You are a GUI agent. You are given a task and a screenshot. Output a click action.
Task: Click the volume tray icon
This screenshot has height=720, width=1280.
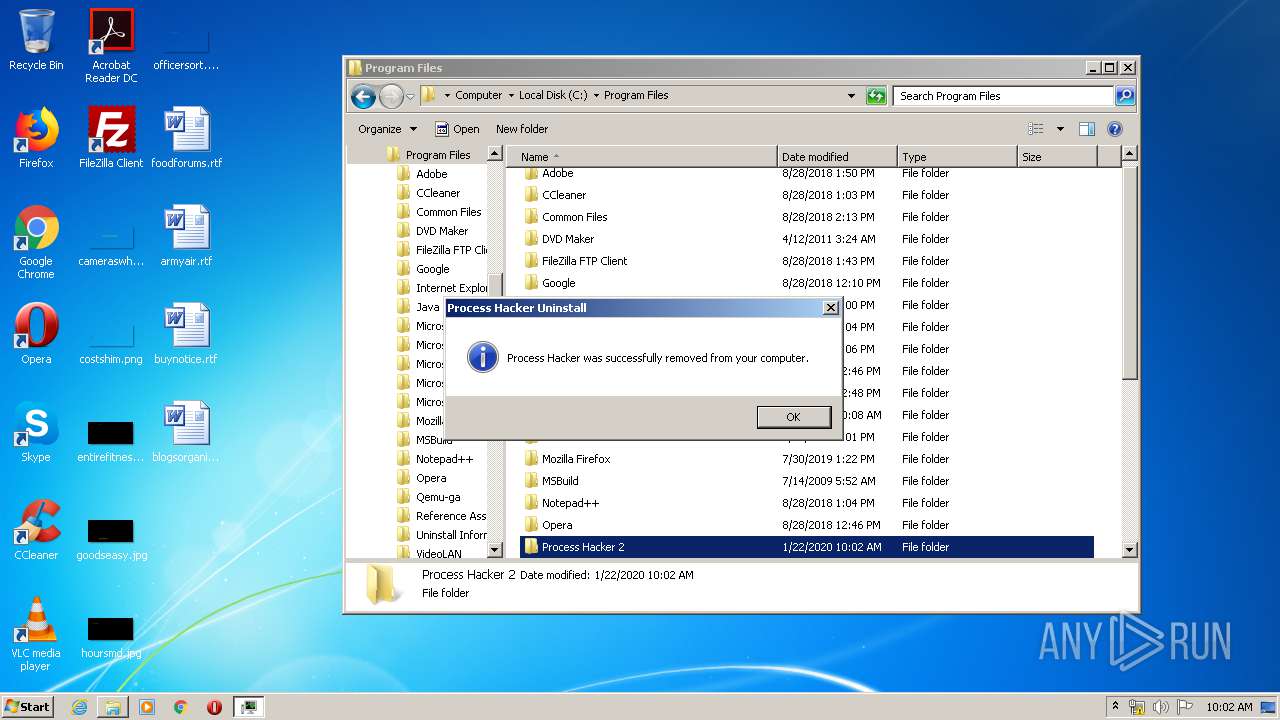click(x=1161, y=707)
